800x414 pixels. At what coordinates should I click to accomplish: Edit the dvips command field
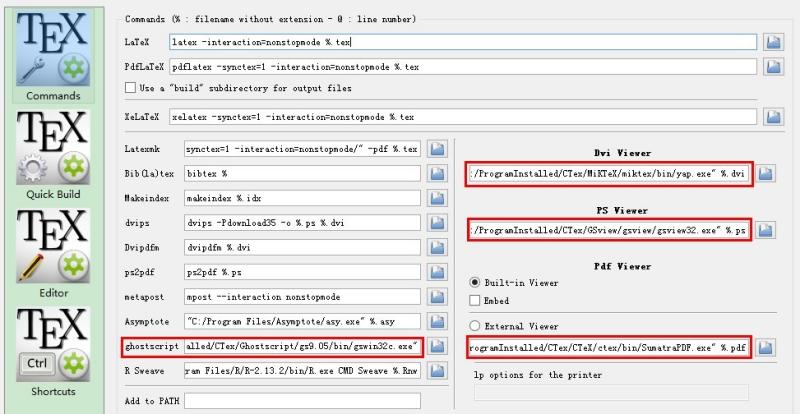(303, 223)
